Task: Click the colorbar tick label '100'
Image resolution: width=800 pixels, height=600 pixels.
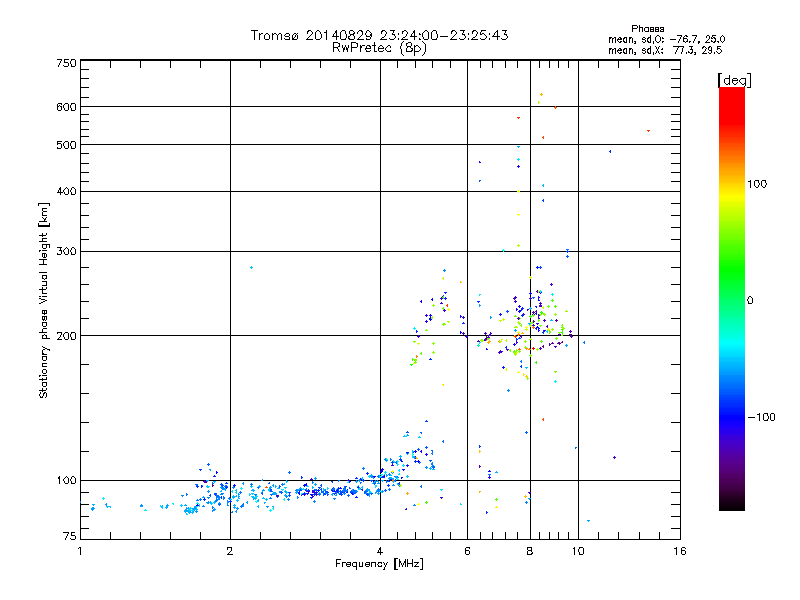Action: click(x=757, y=184)
